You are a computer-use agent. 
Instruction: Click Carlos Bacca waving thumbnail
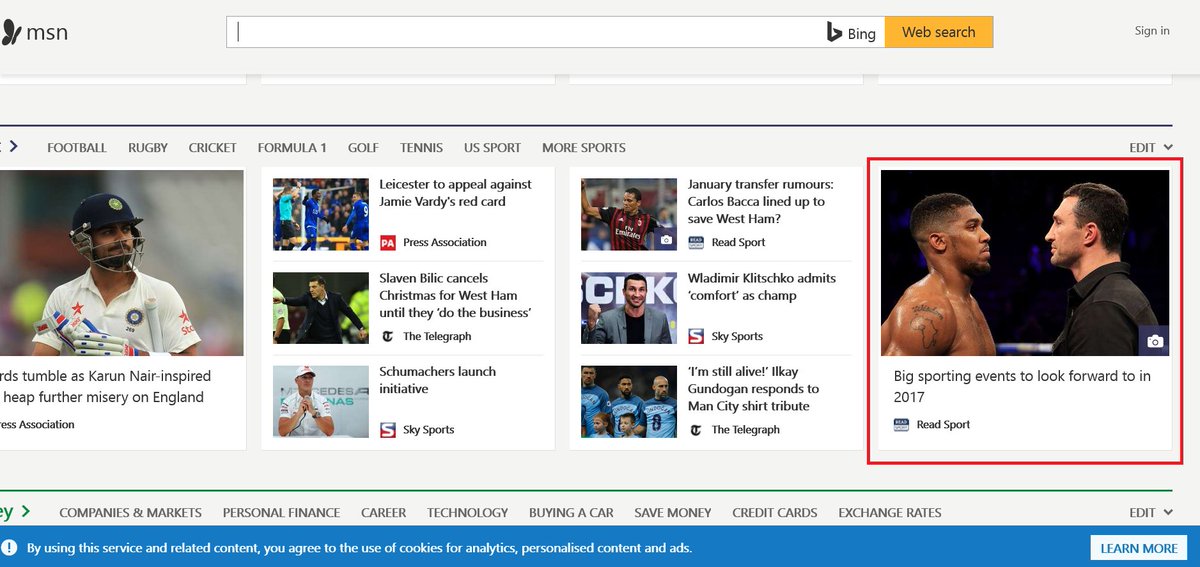click(x=629, y=214)
